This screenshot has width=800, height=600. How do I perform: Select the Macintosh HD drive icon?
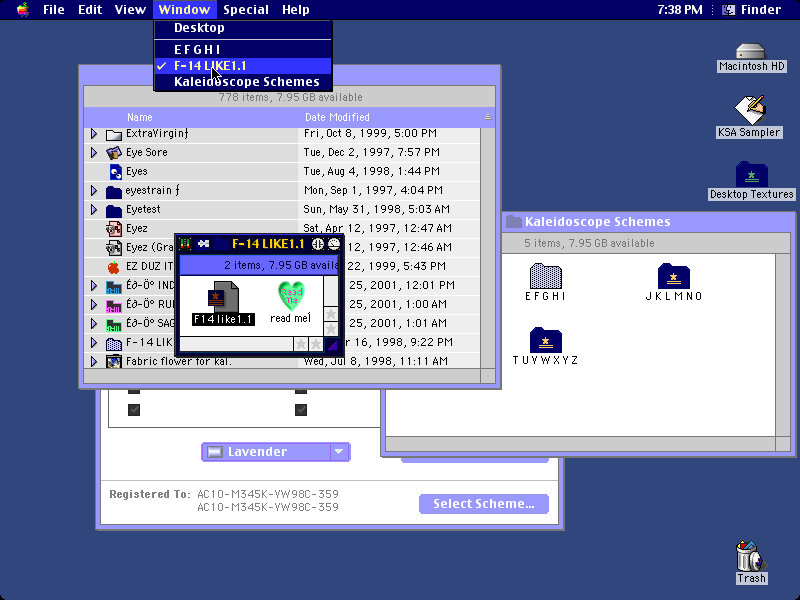[751, 51]
